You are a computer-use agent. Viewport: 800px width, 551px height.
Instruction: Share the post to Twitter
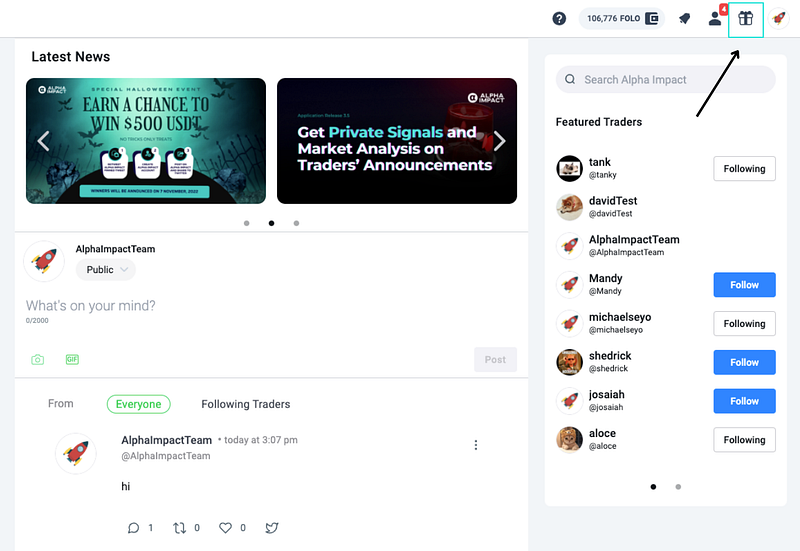272,528
